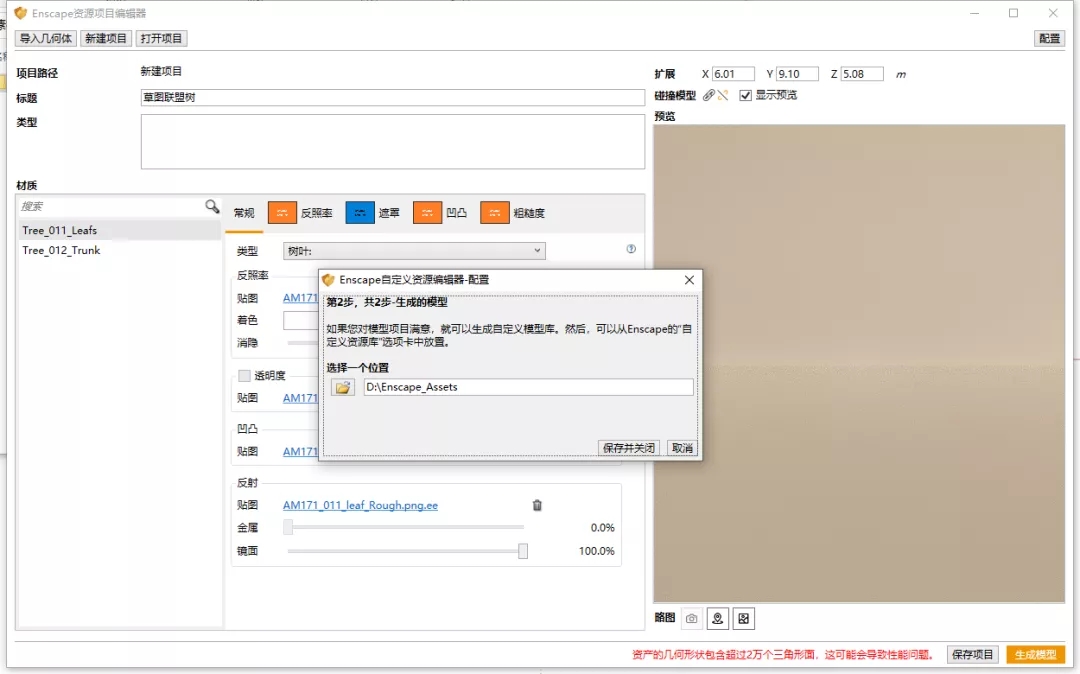Click the trash icon beside leaf_Rough texture

point(537,505)
